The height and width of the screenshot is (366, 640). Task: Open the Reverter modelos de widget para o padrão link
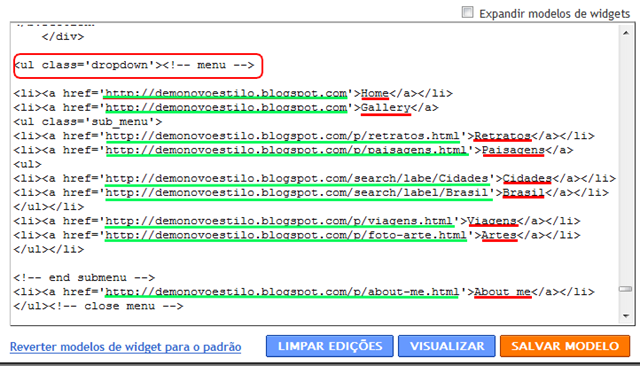coord(125,347)
